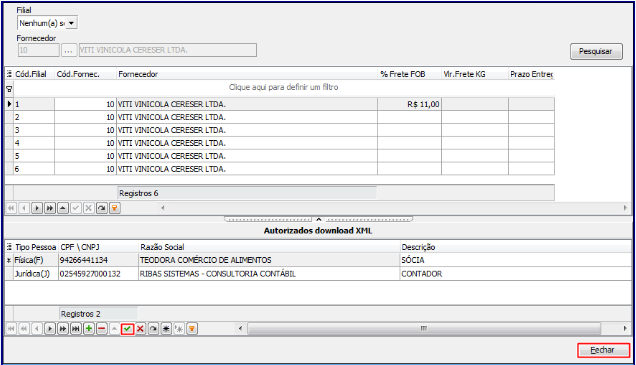Click the Fornecedor name field VITI VINICOLA
636x365 pixels.
[x=168, y=50]
